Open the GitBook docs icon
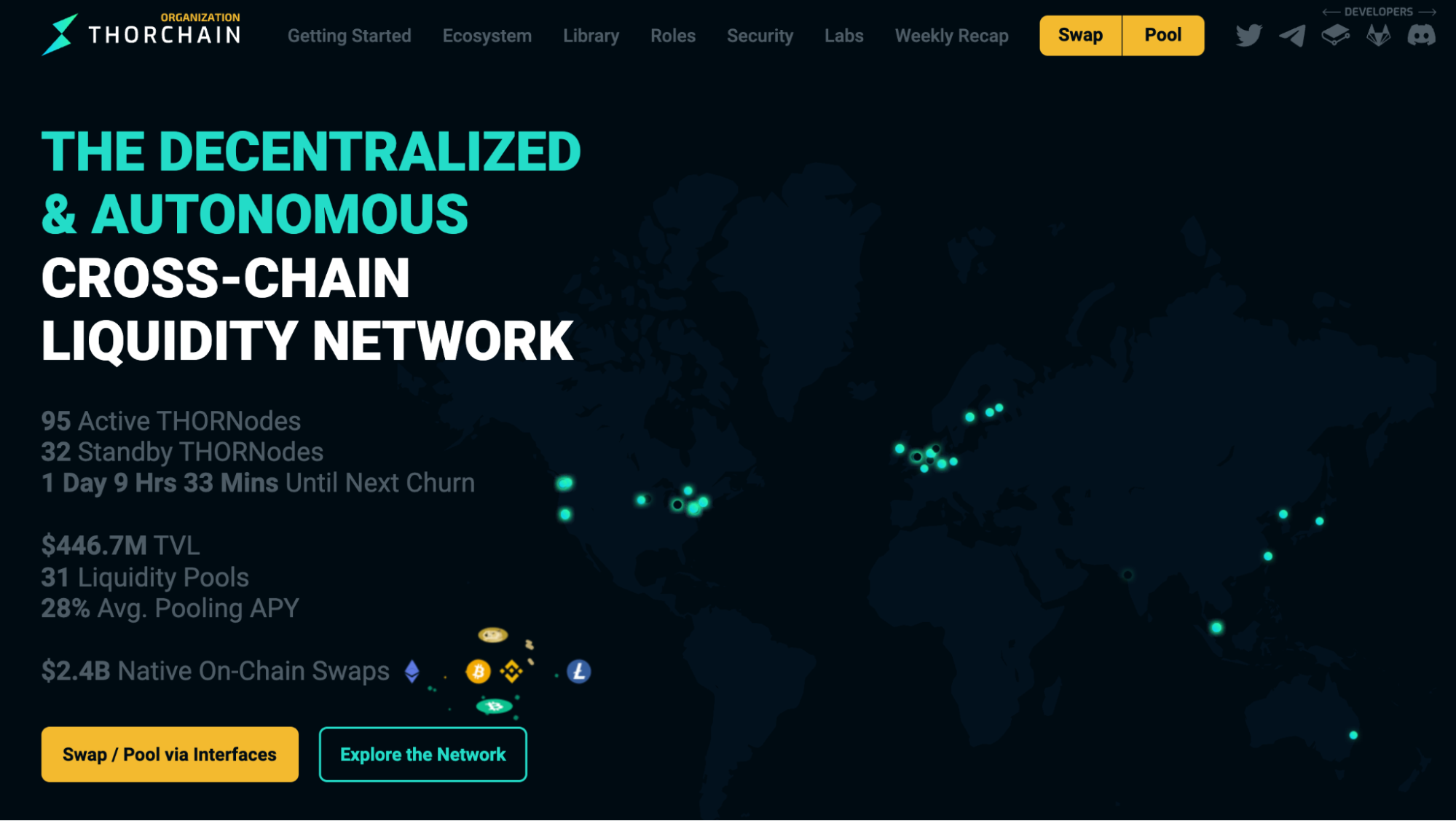 point(1335,35)
